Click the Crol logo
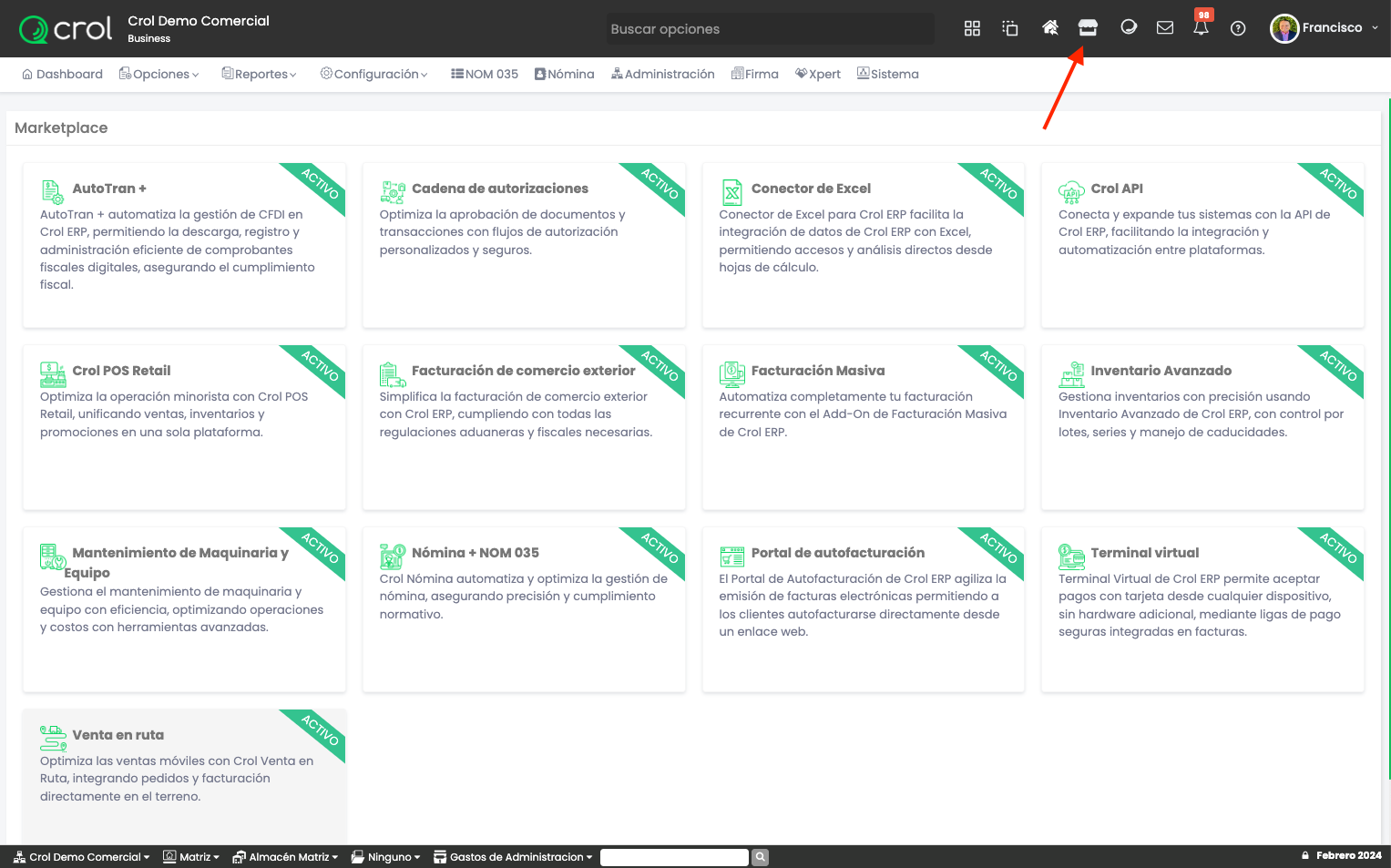Viewport: 1391px width, 868px height. click(66, 29)
